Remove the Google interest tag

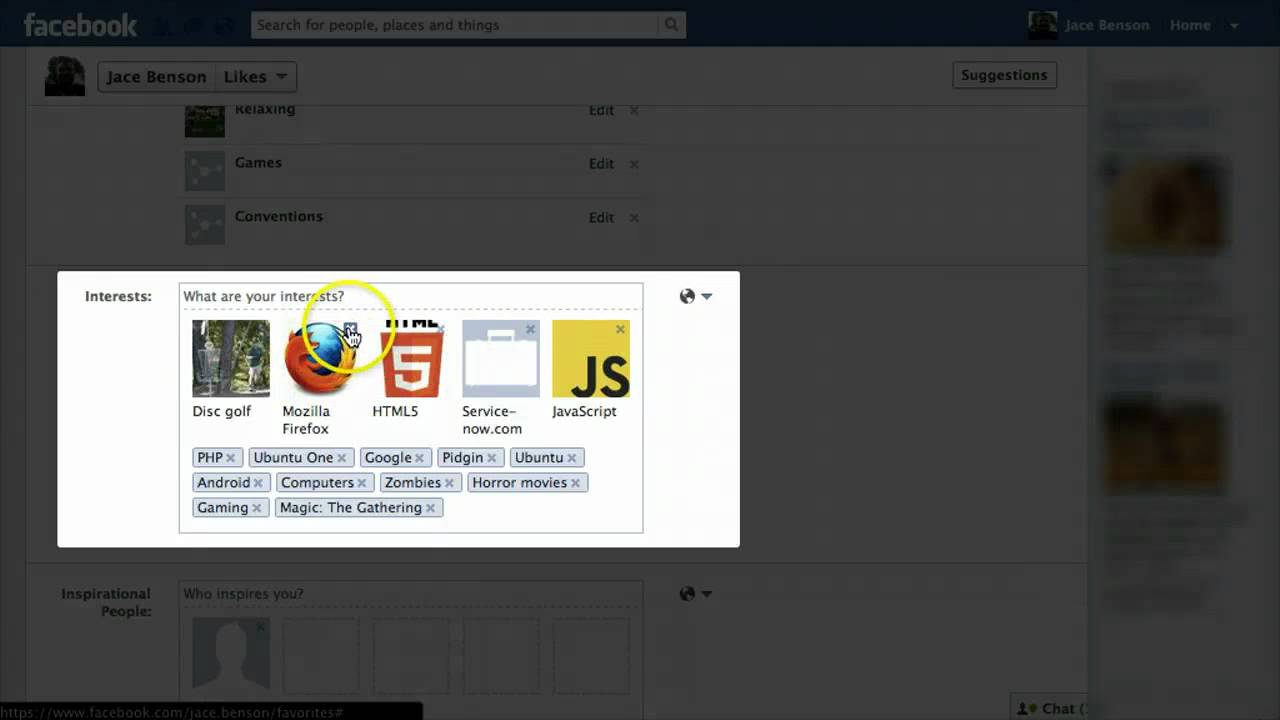point(419,458)
